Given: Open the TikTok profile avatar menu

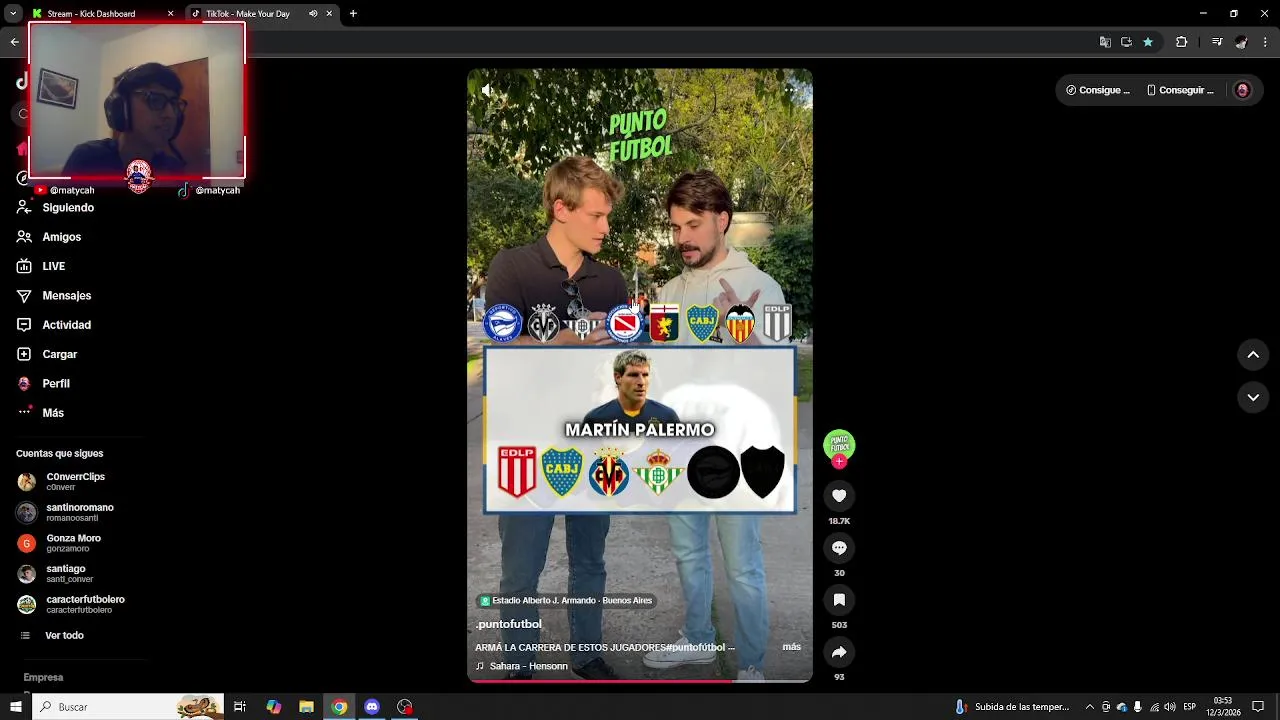Looking at the screenshot, I should click(x=1242, y=90).
